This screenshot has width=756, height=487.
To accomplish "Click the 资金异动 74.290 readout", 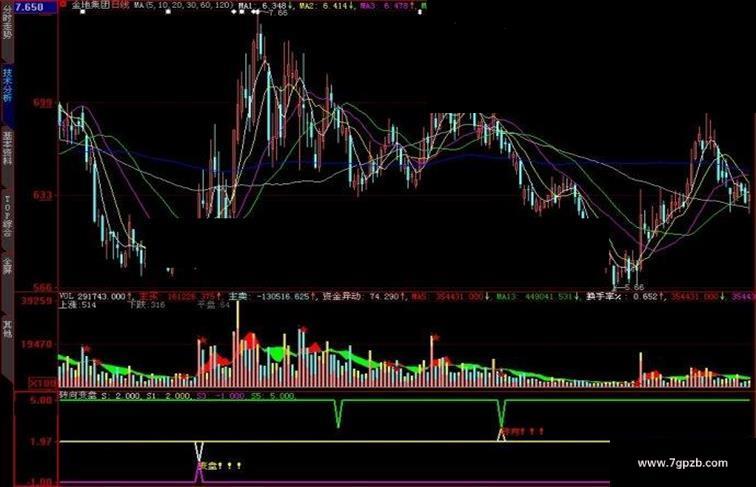I will point(364,296).
